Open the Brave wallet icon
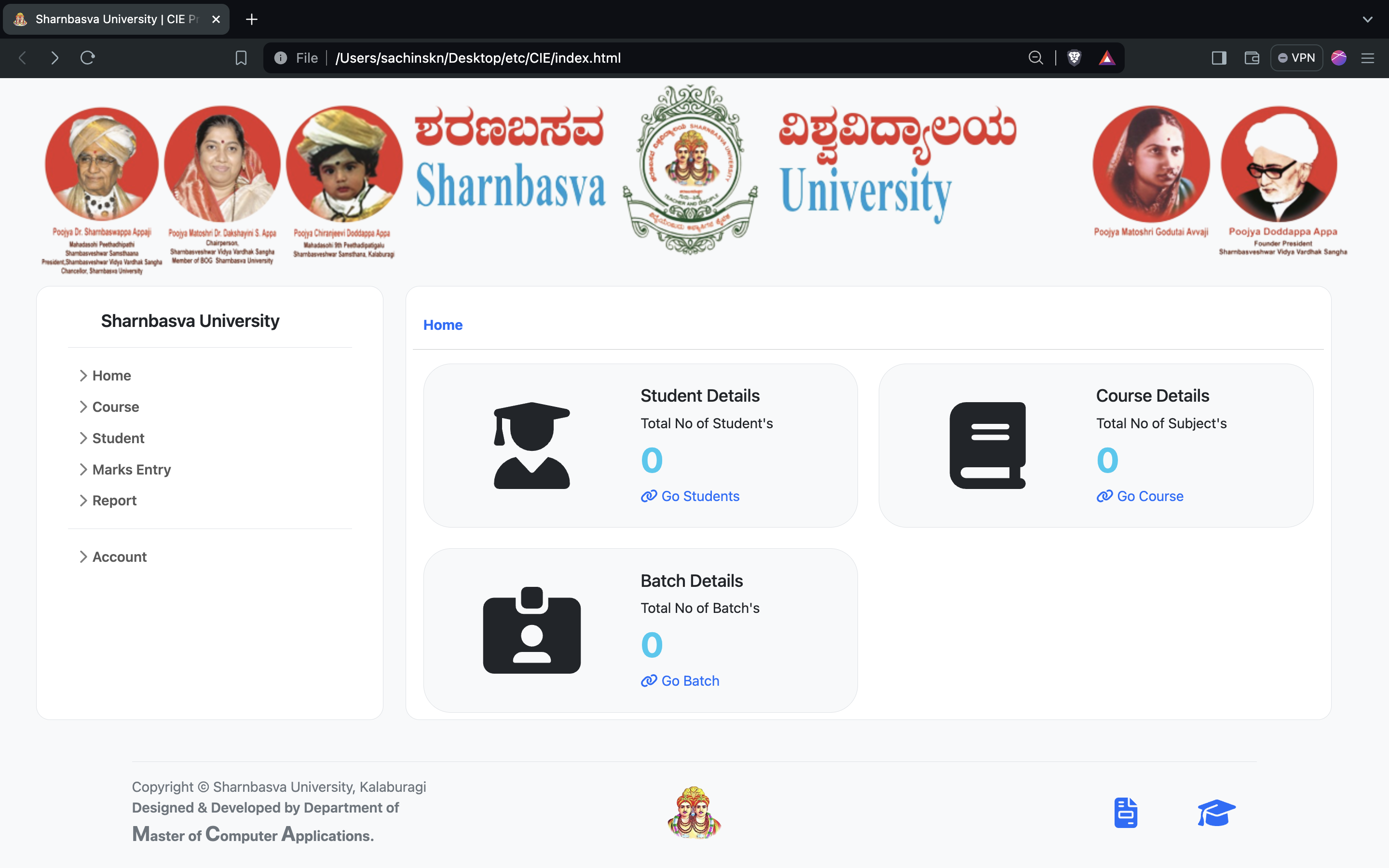 [x=1252, y=58]
